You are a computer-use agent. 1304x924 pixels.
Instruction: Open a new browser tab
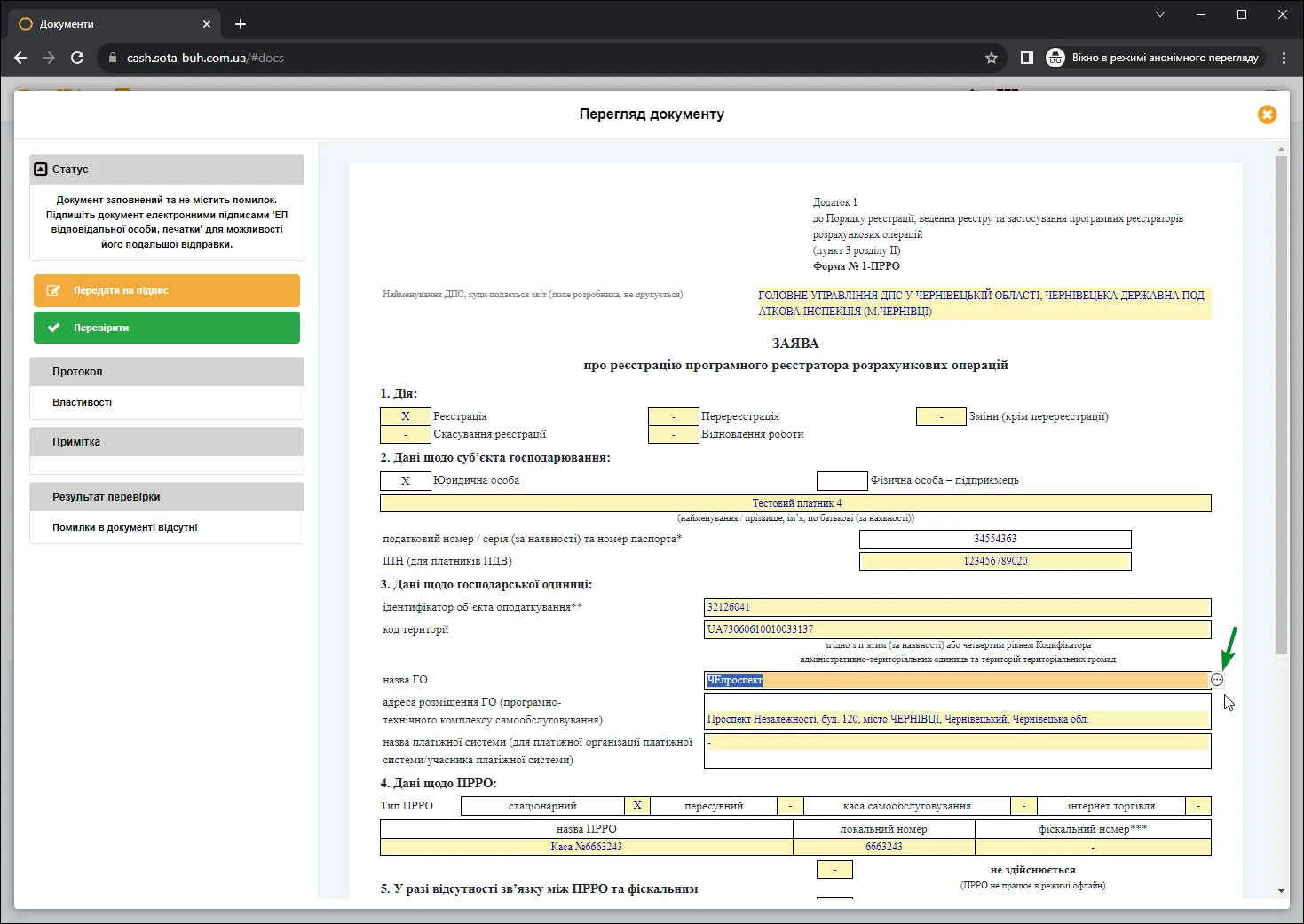pyautogui.click(x=241, y=24)
